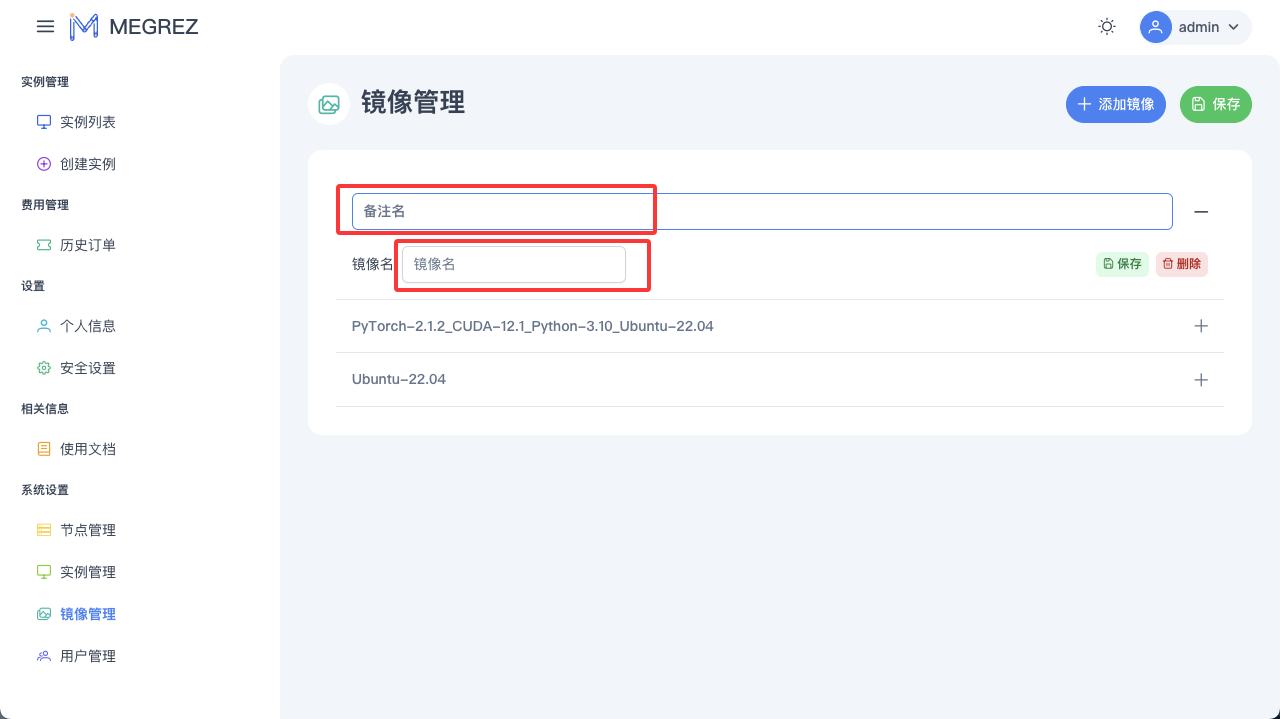Click the 个人信息 person icon
Image resolution: width=1280 pixels, height=719 pixels.
coord(43,325)
